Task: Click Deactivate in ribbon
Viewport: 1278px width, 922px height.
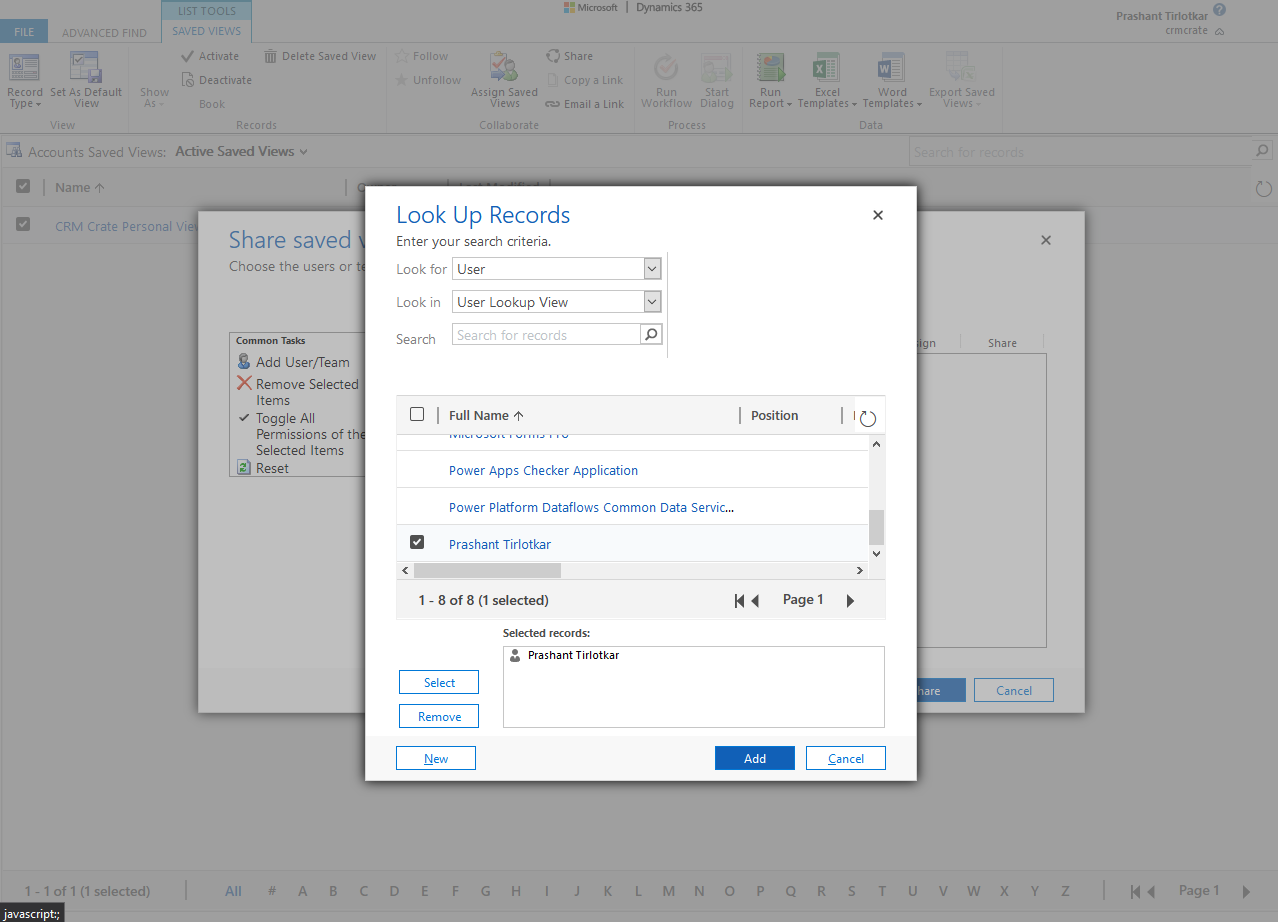Action: pyautogui.click(x=216, y=80)
